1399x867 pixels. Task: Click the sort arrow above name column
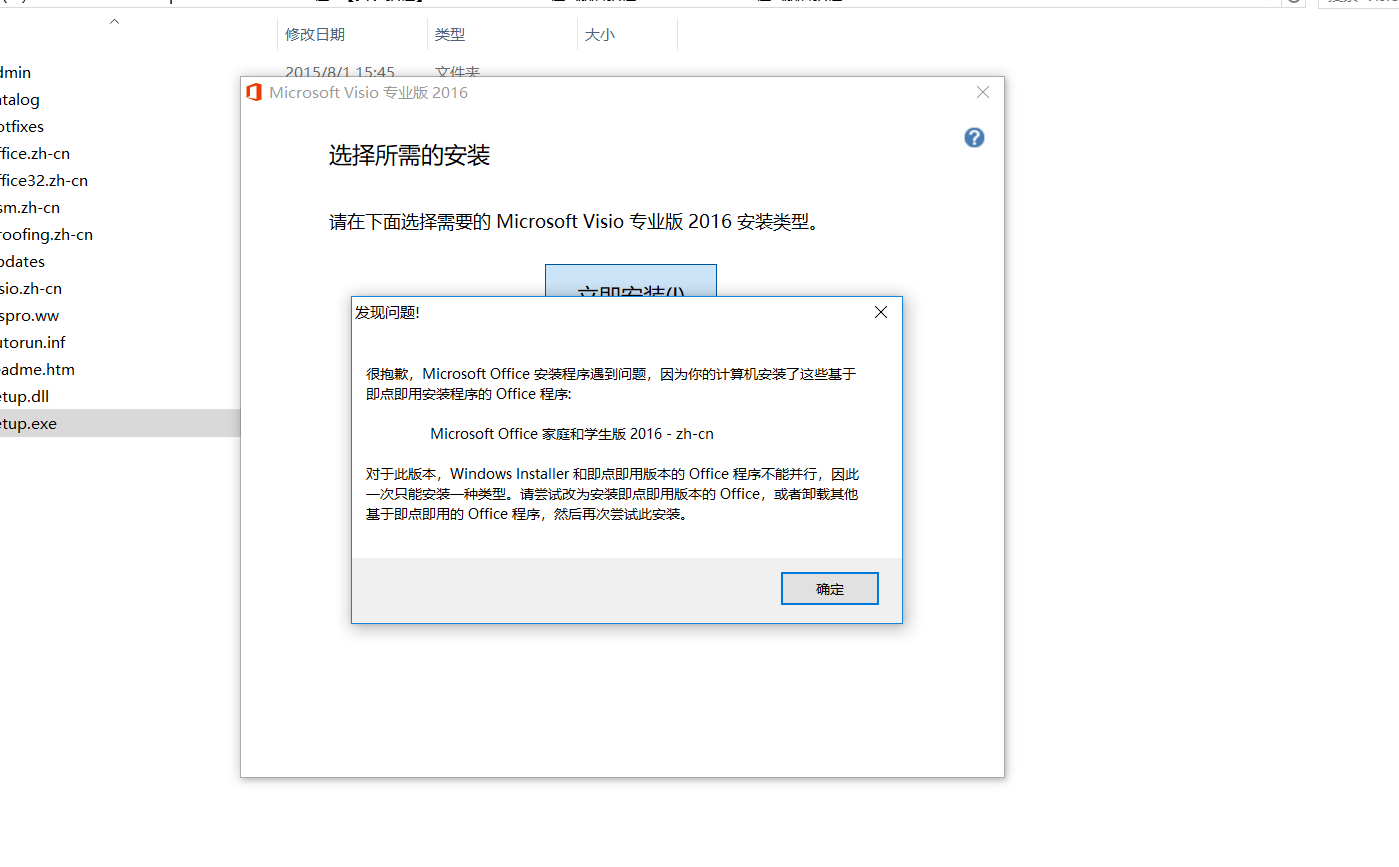coord(114,21)
